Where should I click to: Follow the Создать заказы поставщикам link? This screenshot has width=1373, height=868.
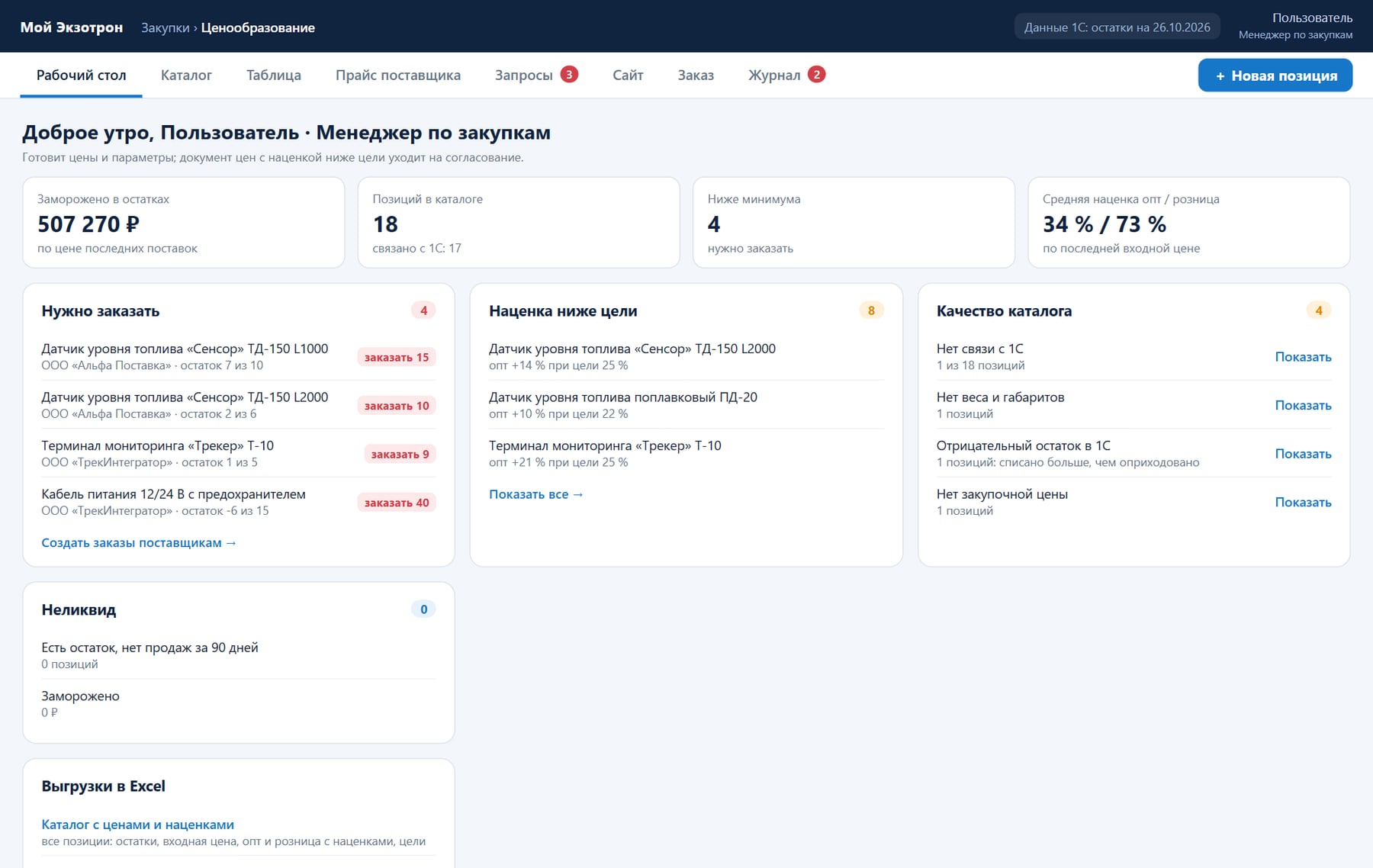tap(139, 543)
